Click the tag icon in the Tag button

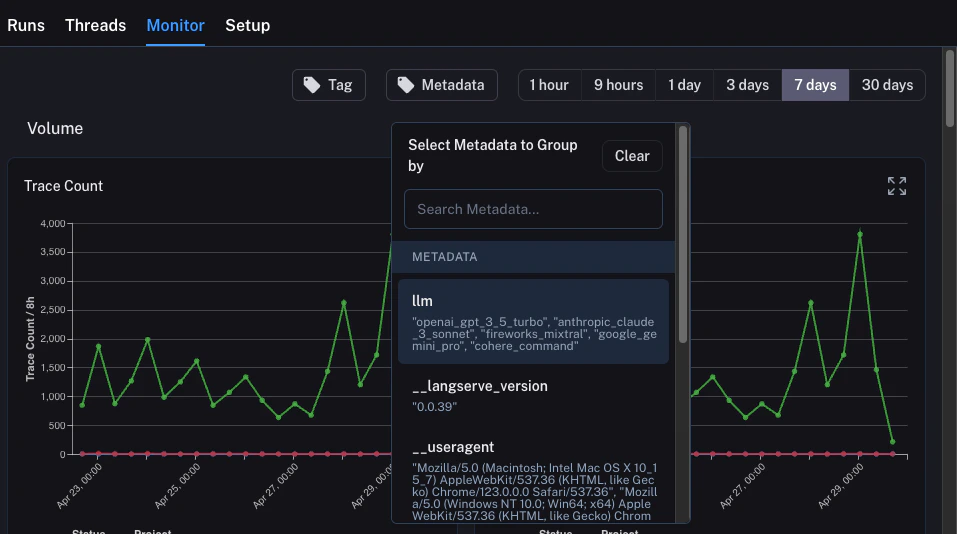tap(312, 85)
